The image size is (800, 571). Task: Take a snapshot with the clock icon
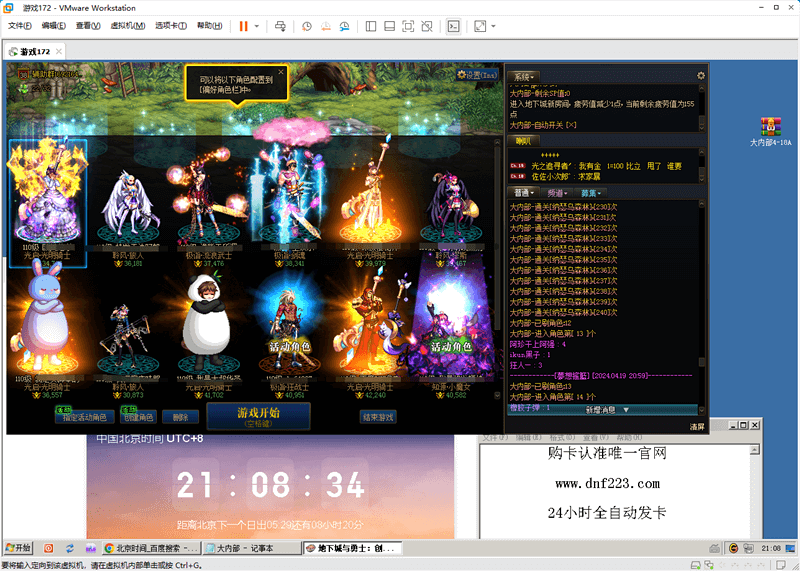coord(307,26)
